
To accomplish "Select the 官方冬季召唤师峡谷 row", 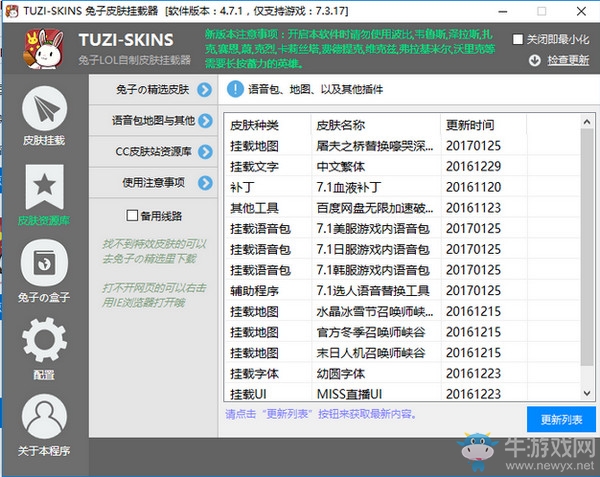I will [403, 332].
